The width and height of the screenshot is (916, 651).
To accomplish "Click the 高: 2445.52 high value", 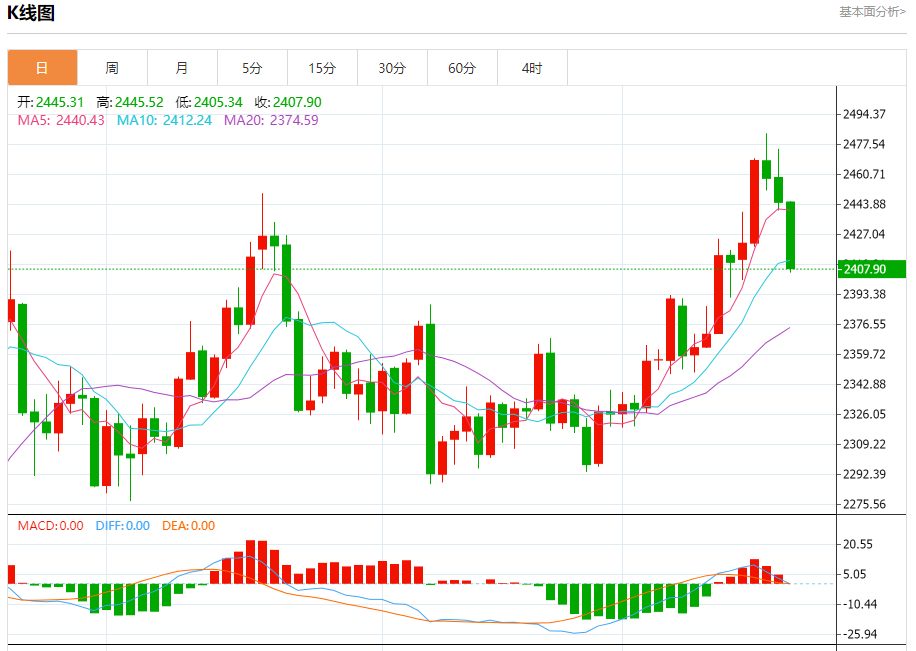I will (x=130, y=102).
